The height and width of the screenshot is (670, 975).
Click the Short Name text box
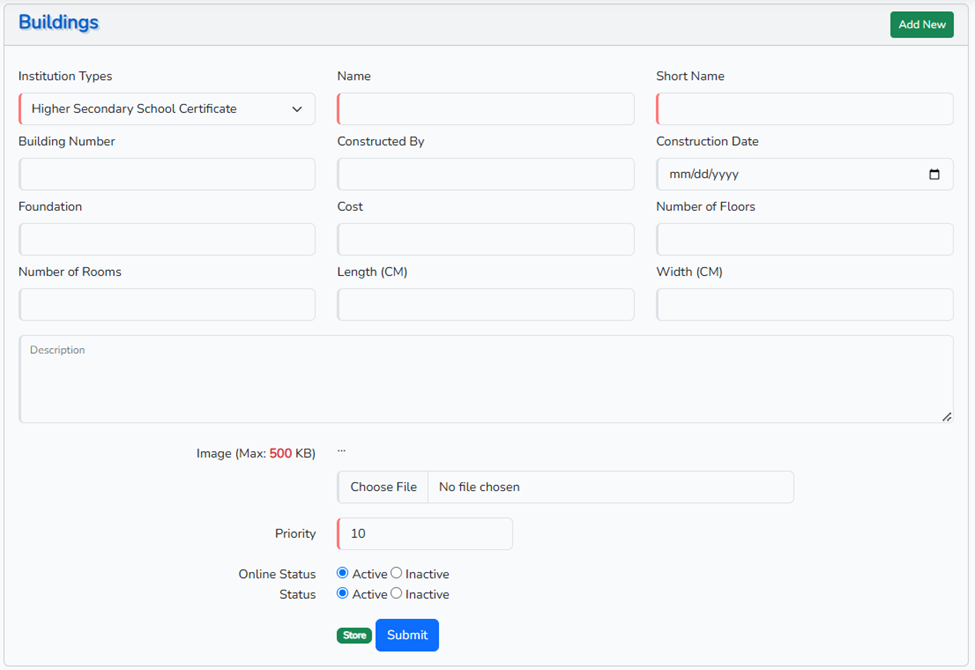pyautogui.click(x=804, y=109)
